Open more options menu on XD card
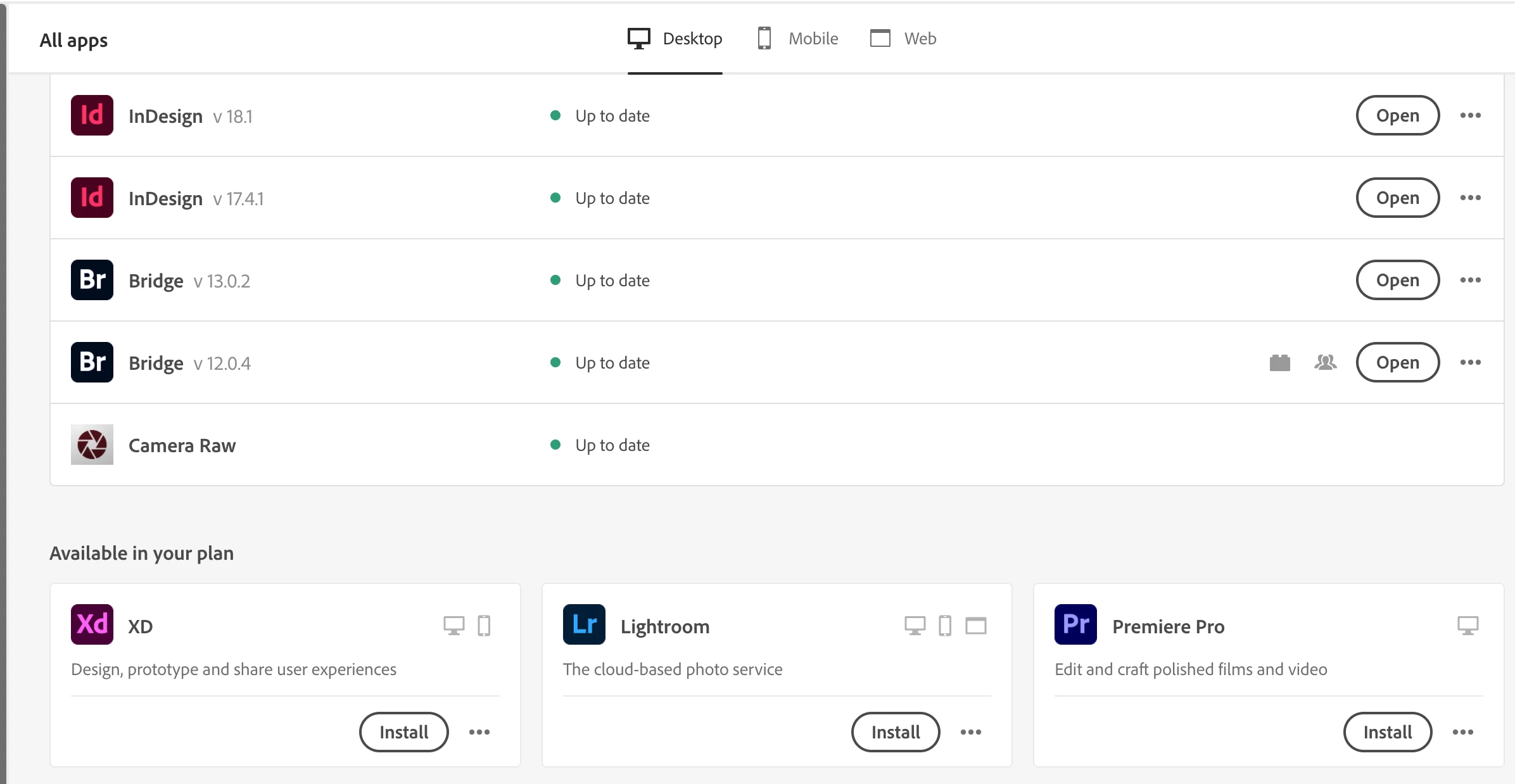The height and width of the screenshot is (784, 1515). point(479,732)
